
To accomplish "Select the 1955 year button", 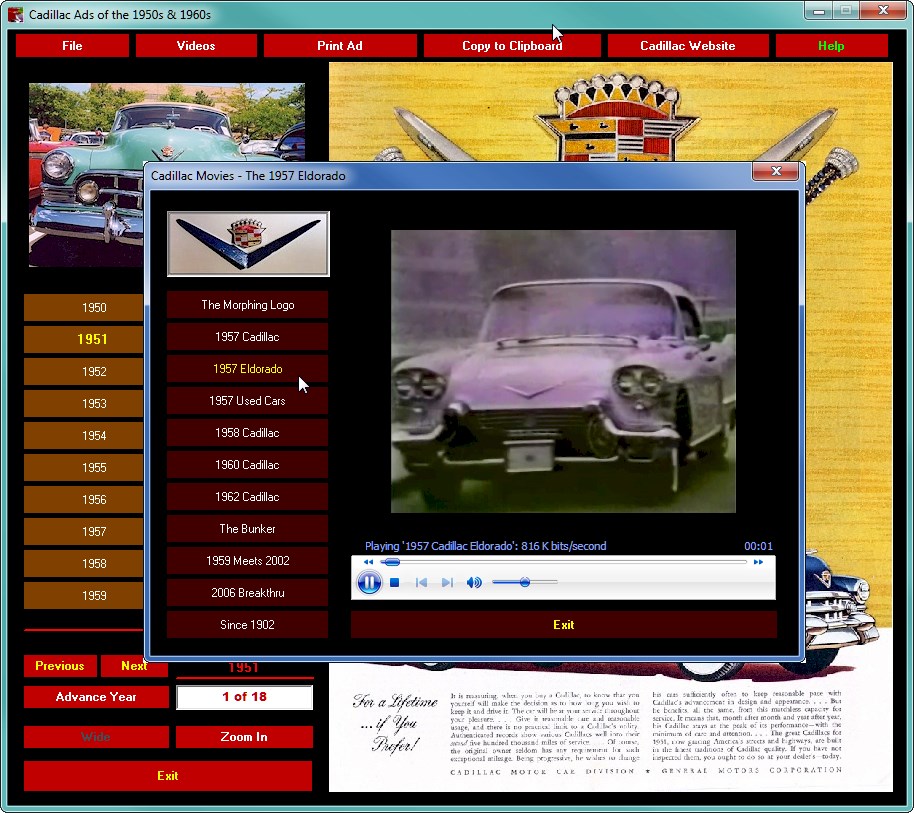I will (x=83, y=468).
